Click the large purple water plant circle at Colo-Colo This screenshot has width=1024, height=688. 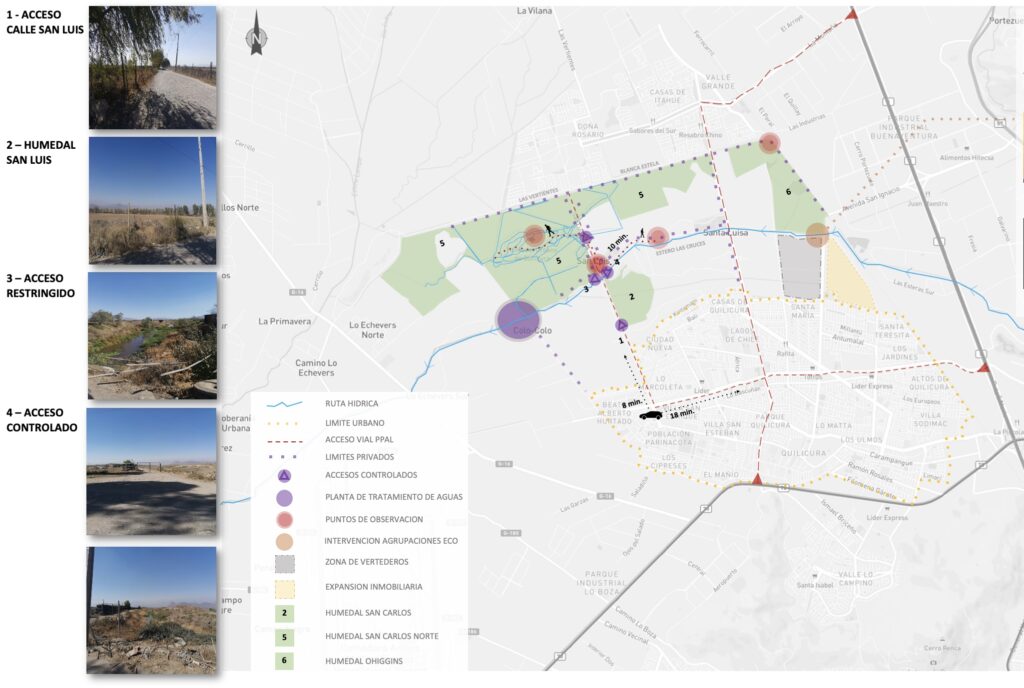point(518,320)
